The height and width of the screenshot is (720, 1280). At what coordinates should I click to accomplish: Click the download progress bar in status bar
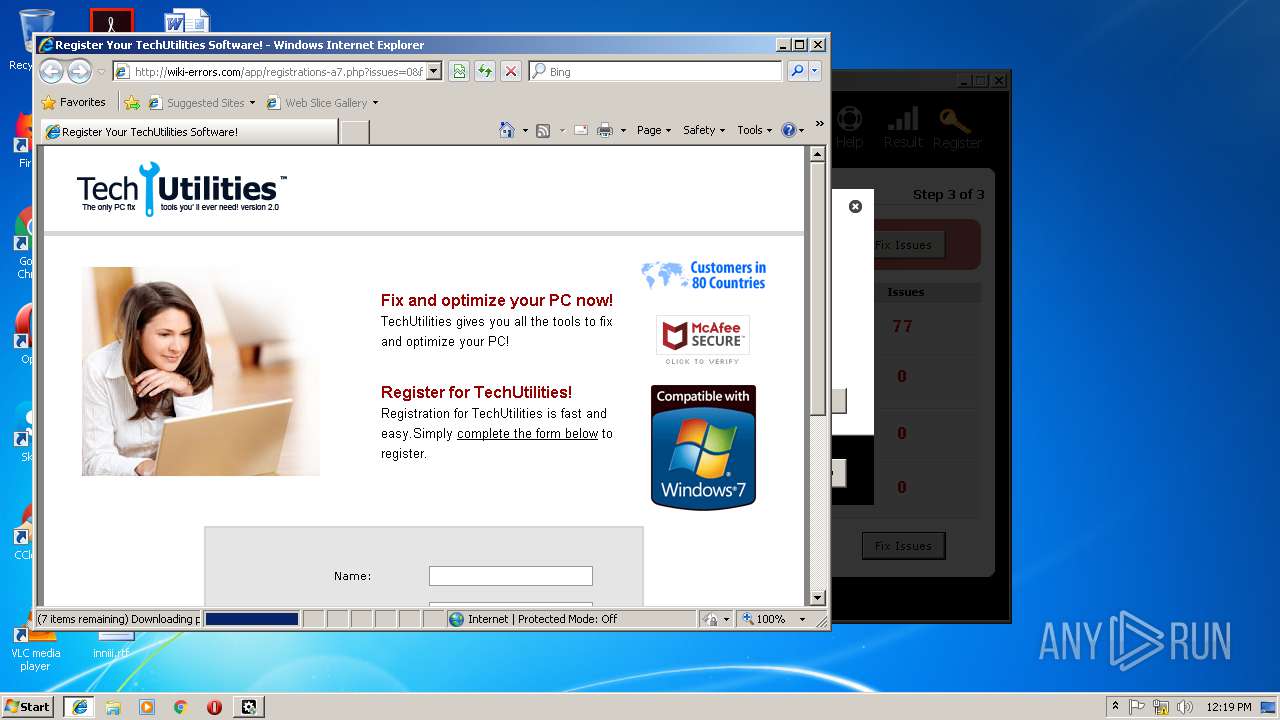click(252, 619)
